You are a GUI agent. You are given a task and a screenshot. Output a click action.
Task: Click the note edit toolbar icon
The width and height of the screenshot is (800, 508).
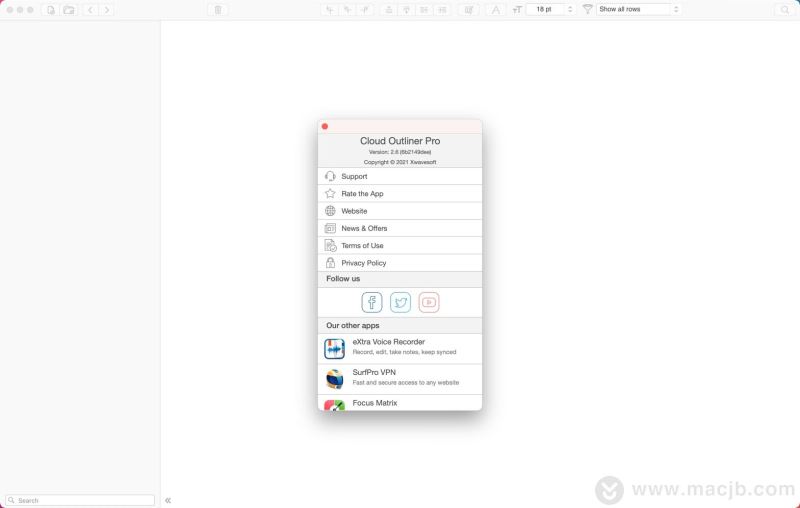[x=468, y=10]
